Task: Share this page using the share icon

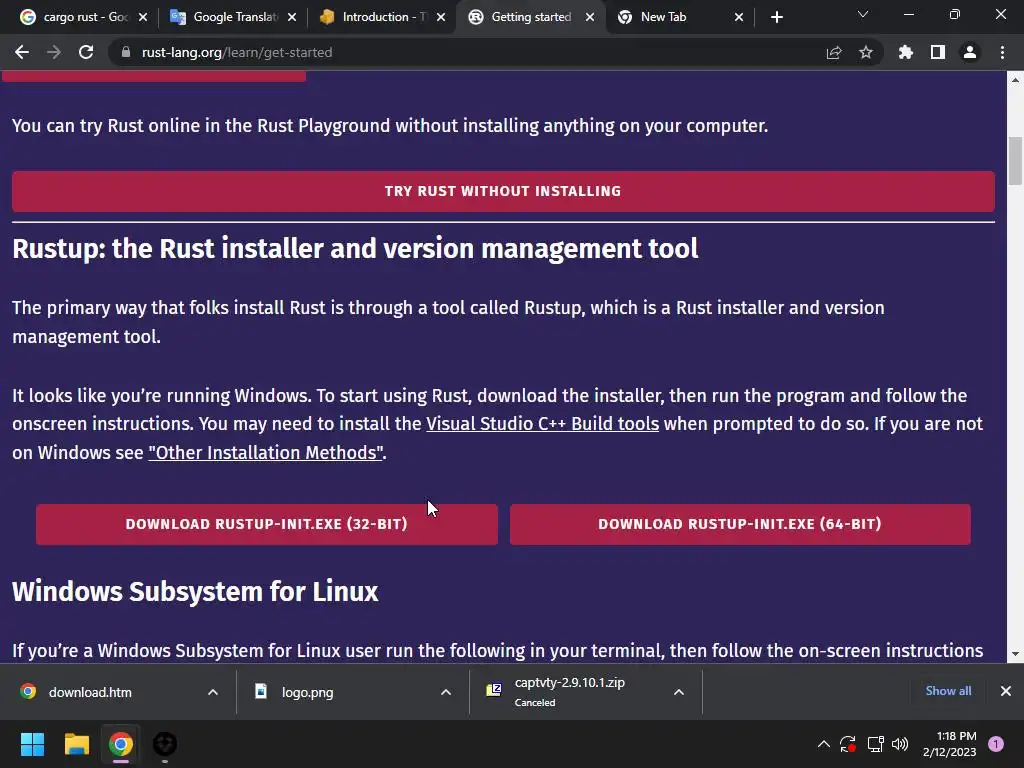Action: tap(834, 52)
